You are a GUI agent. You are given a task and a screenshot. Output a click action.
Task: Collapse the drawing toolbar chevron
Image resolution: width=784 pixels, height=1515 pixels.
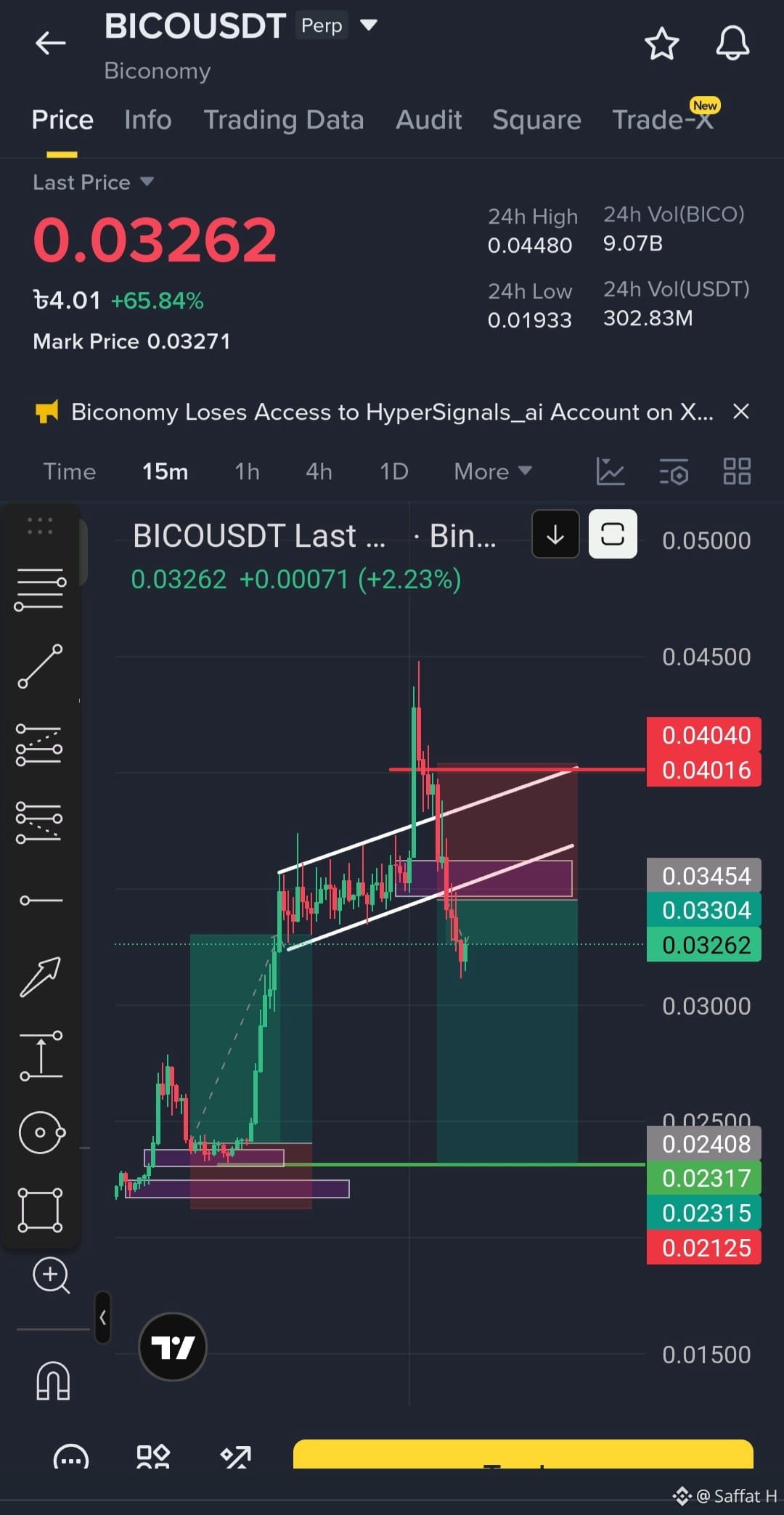tap(103, 1317)
